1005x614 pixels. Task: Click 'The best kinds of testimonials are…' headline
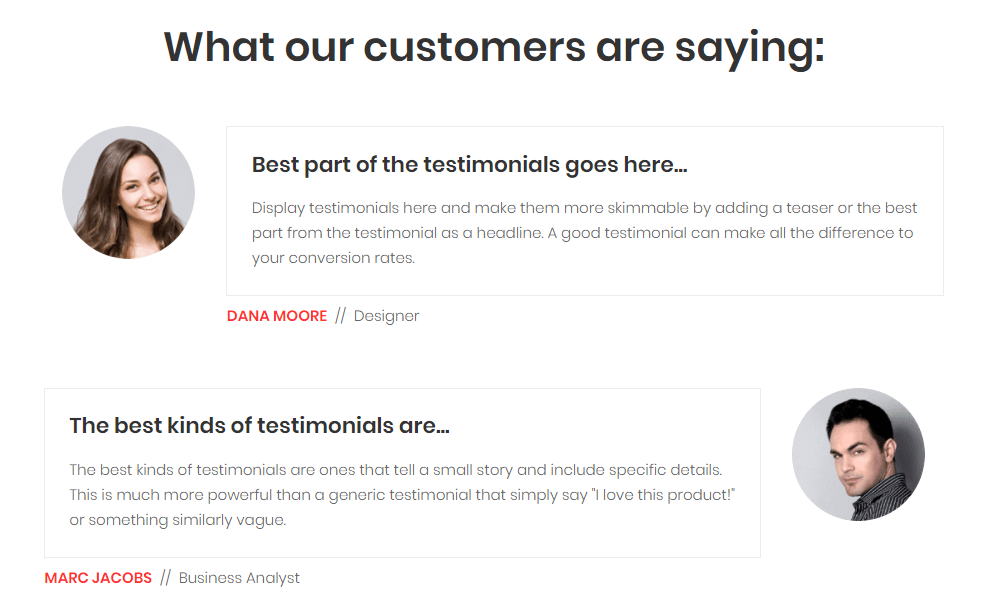coord(260,426)
